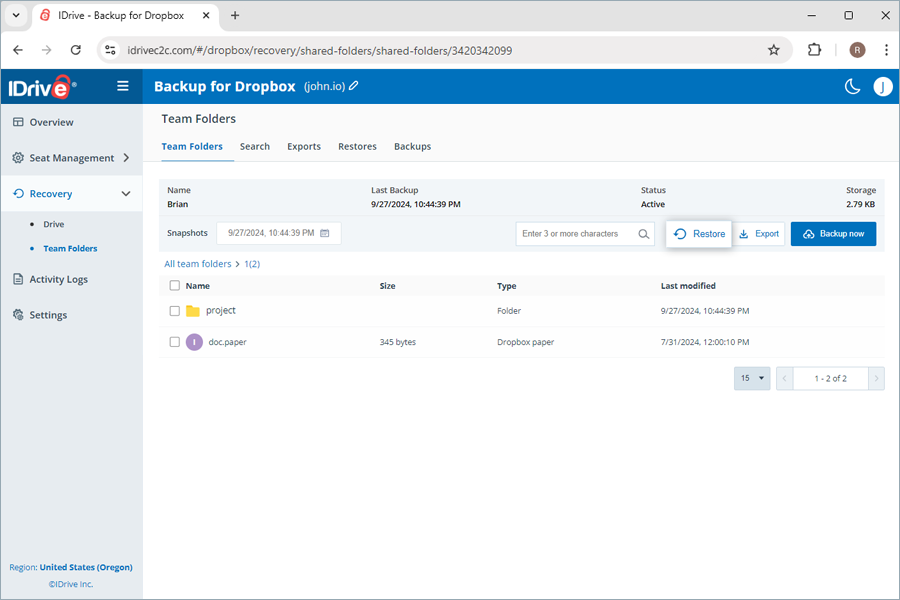Toggle dark mode with the moon icon
Screen dimensions: 900x600
point(852,87)
